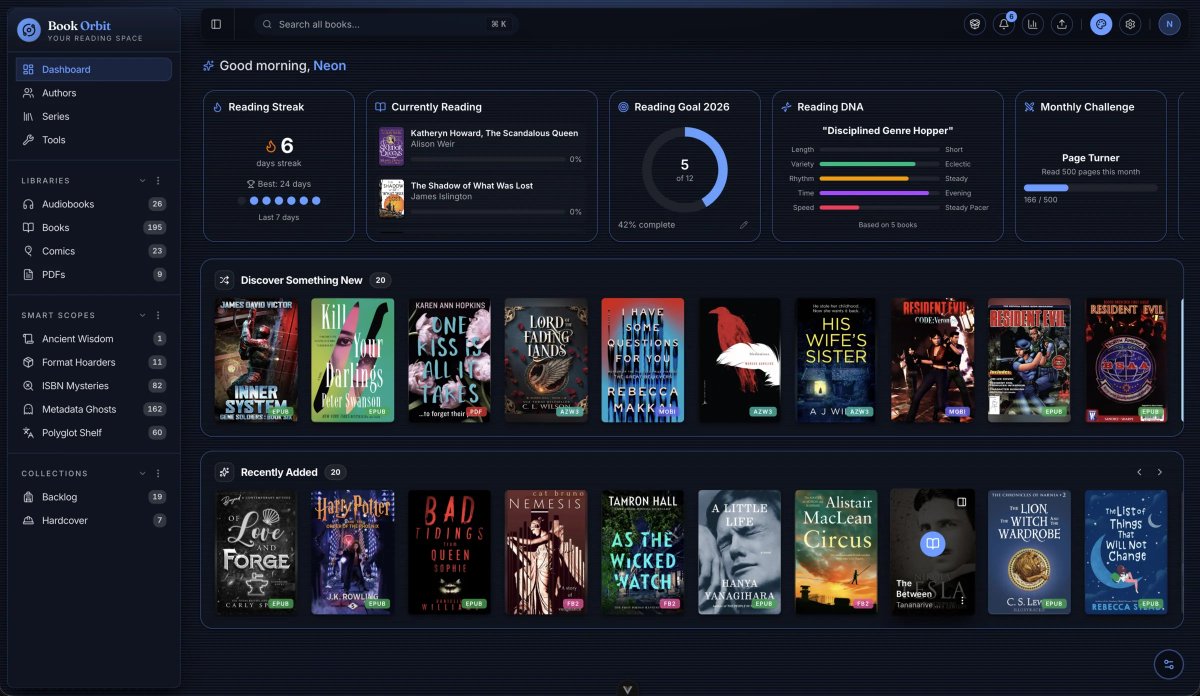Click the Search all books field
The image size is (1200, 696).
click(385, 24)
